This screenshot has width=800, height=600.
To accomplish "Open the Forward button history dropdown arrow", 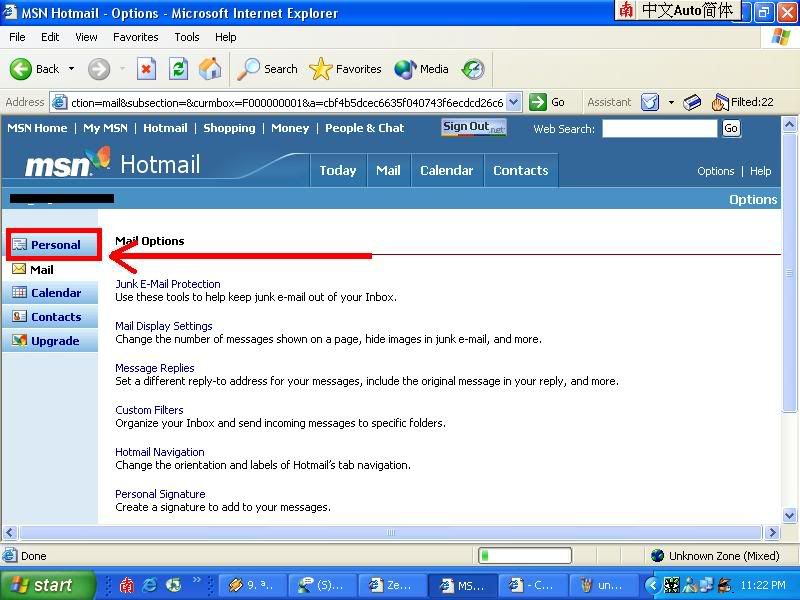I will coord(122,69).
